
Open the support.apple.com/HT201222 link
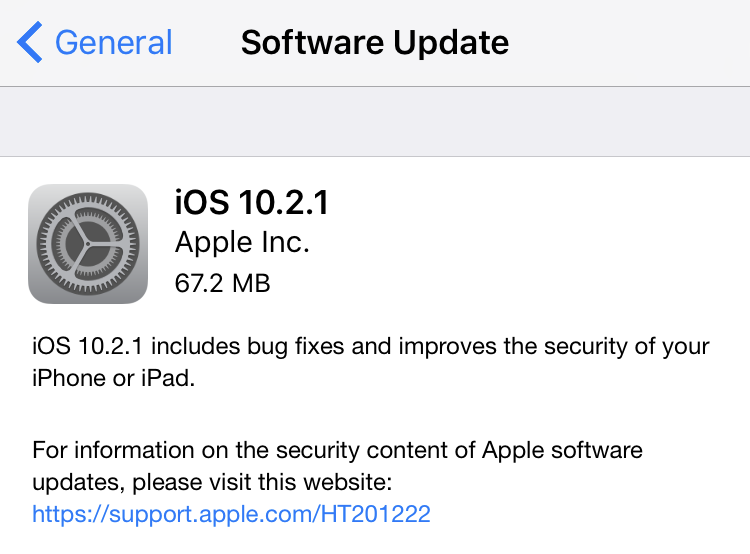click(232, 514)
